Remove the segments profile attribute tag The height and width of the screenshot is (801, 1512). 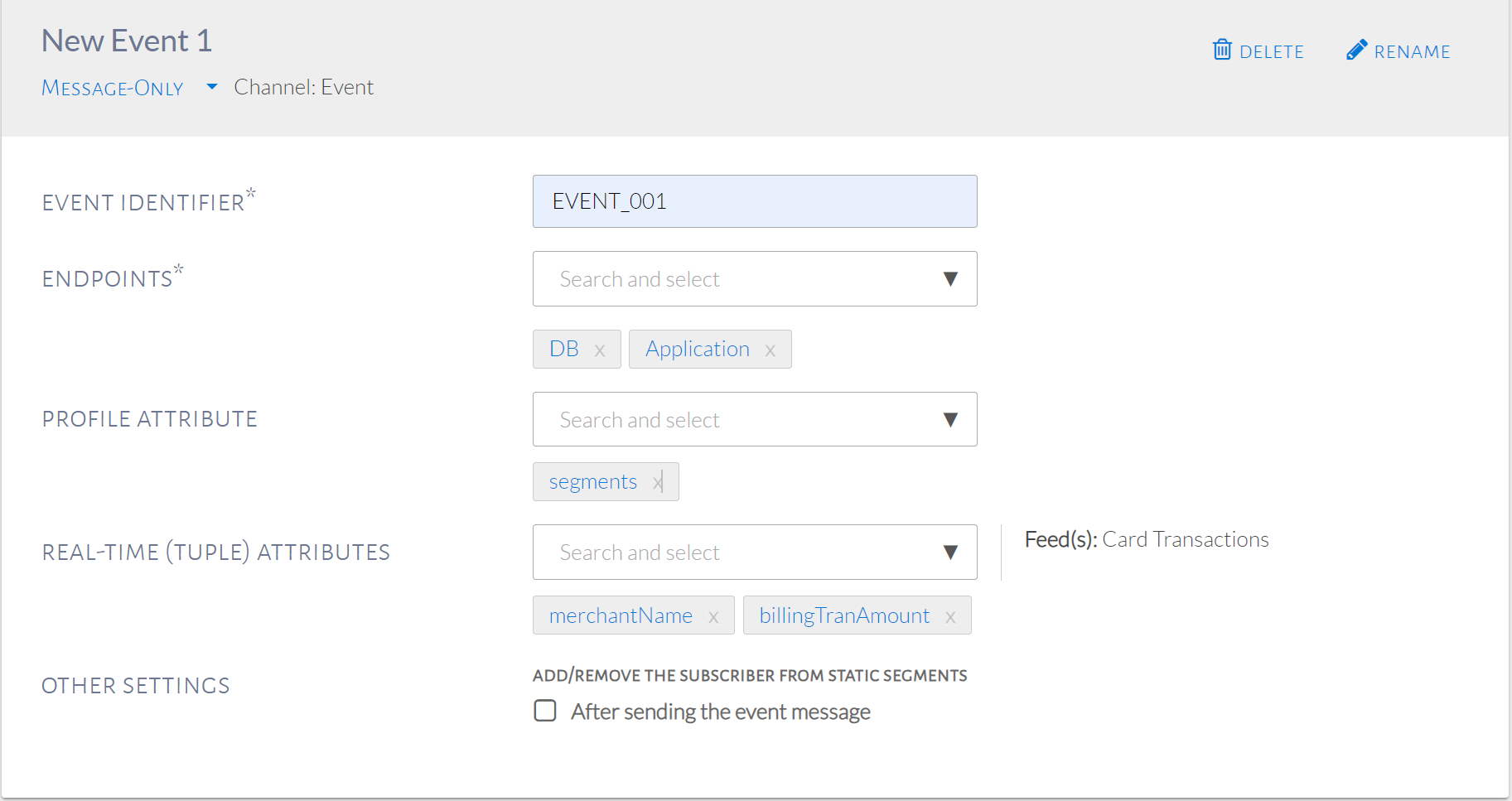[x=657, y=482]
